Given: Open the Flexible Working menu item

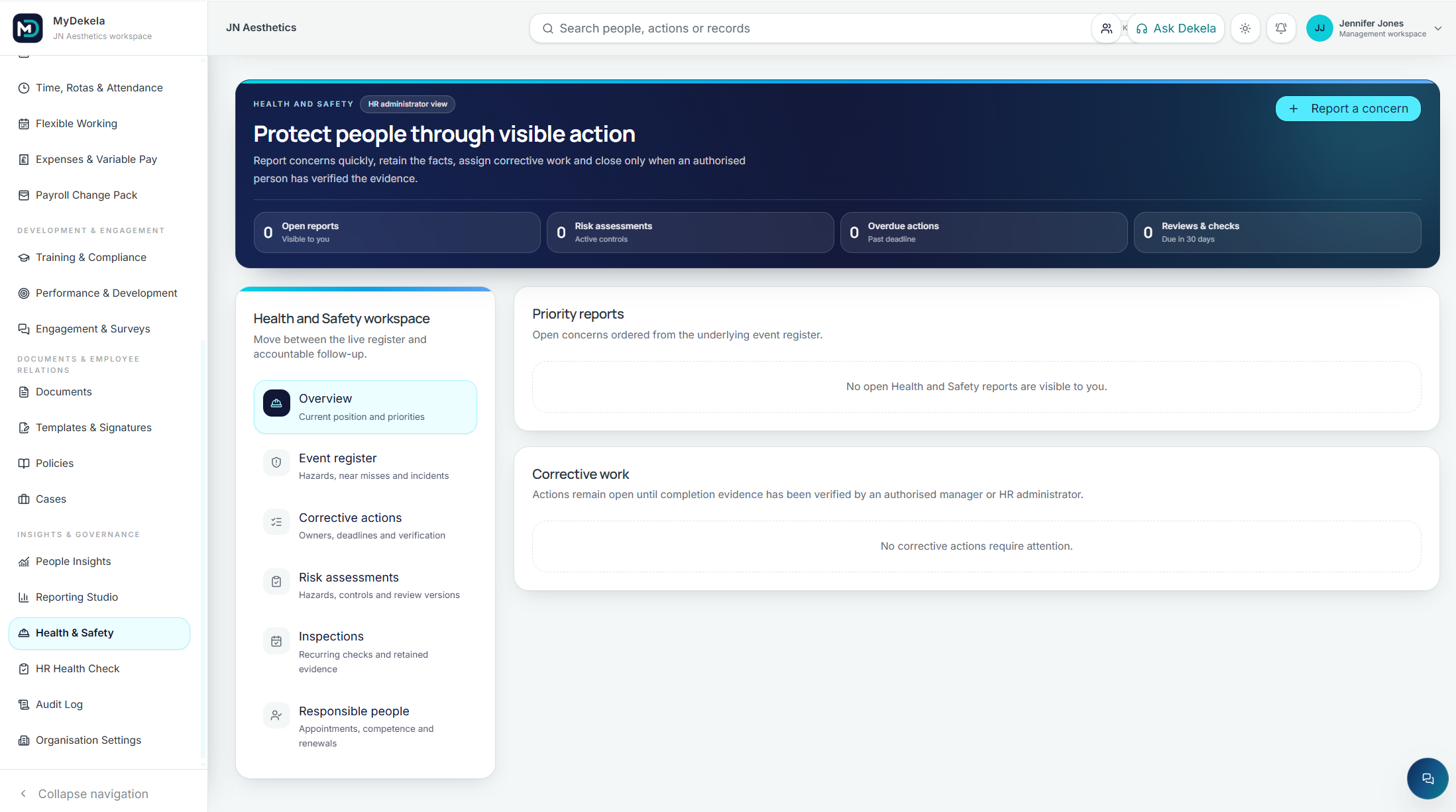Looking at the screenshot, I should (x=99, y=124).
